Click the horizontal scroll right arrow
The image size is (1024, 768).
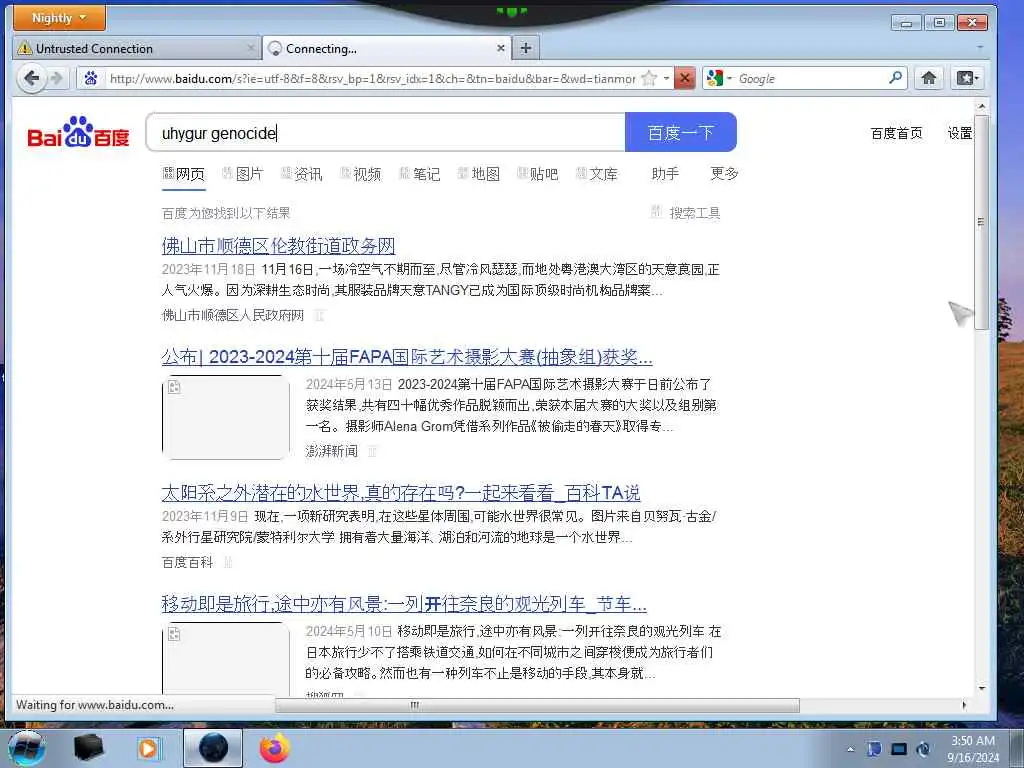(965, 705)
